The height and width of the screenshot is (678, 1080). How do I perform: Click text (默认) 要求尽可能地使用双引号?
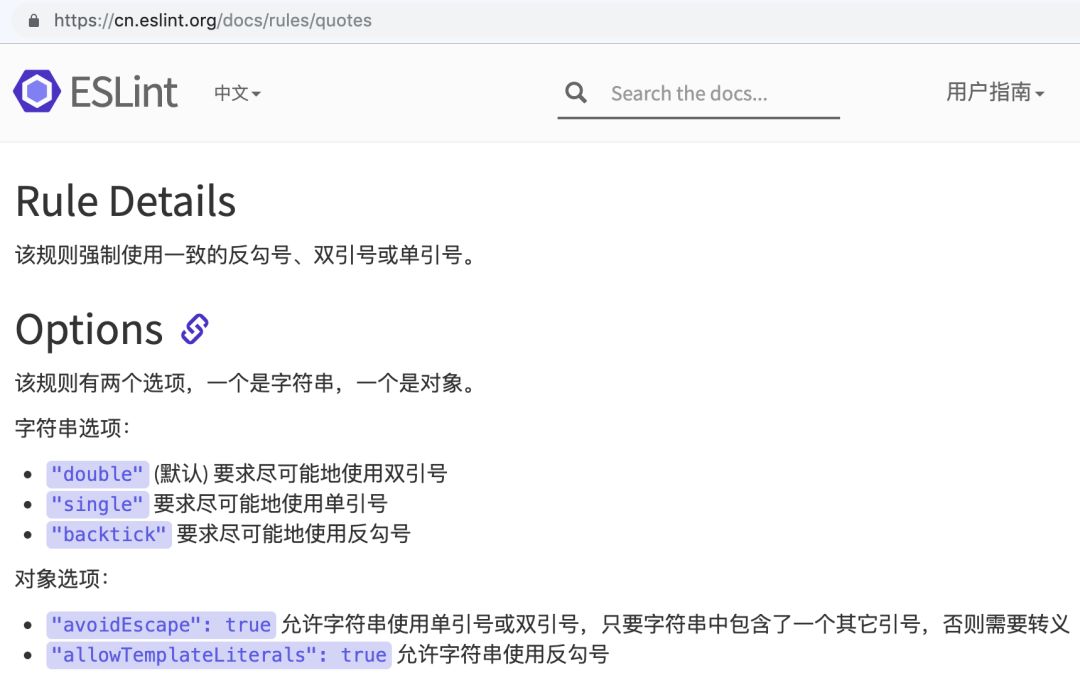point(300,473)
